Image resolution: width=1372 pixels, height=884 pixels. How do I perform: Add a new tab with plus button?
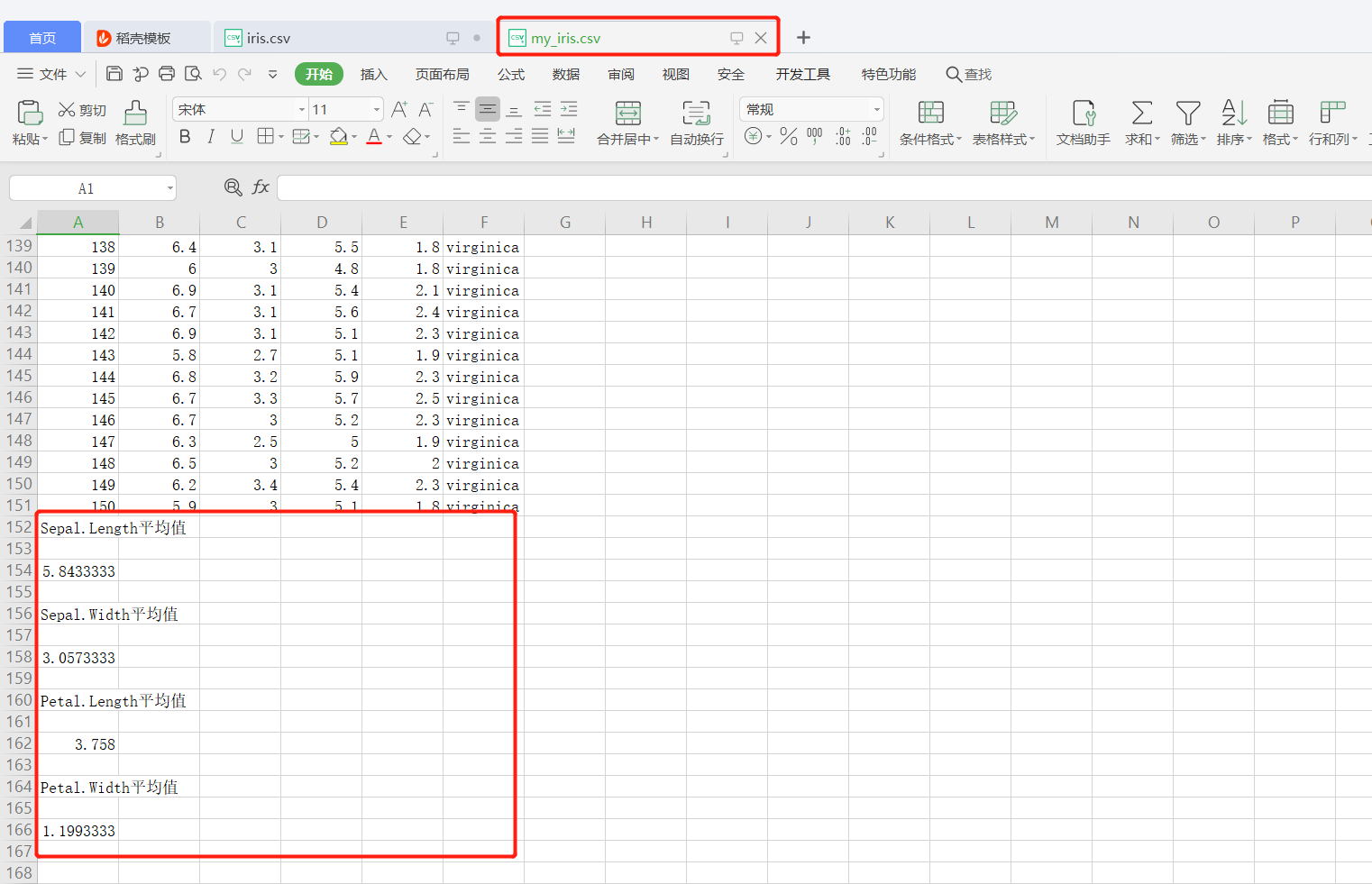[803, 37]
